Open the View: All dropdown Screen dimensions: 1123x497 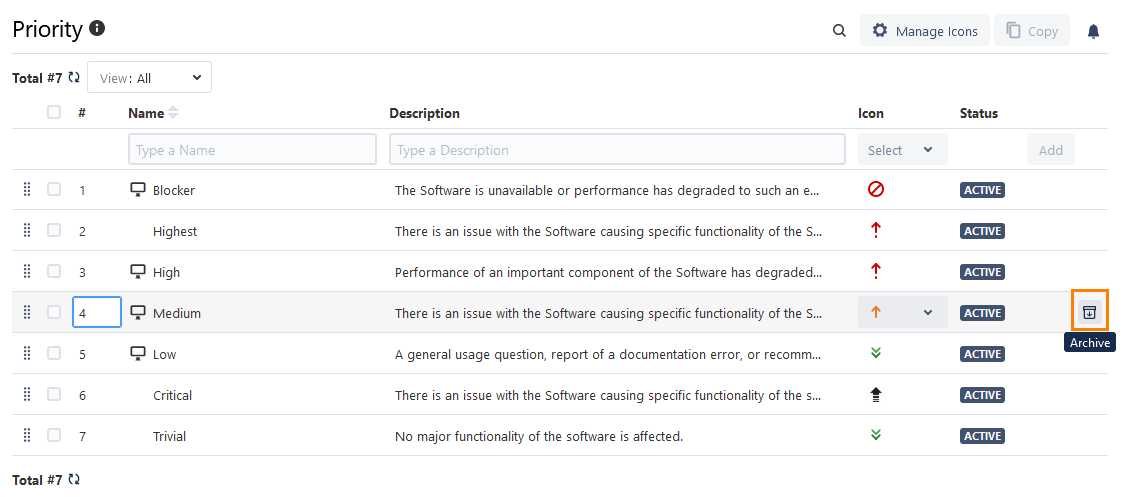click(149, 77)
